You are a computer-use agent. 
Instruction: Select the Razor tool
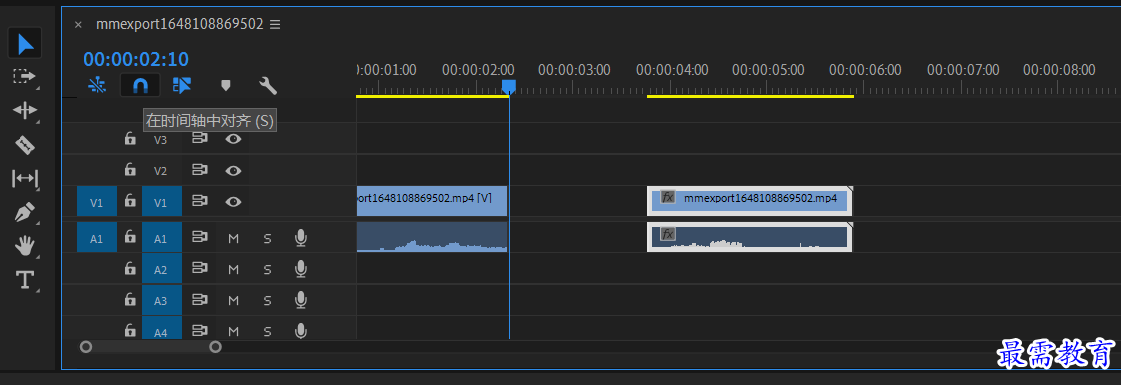[x=25, y=145]
